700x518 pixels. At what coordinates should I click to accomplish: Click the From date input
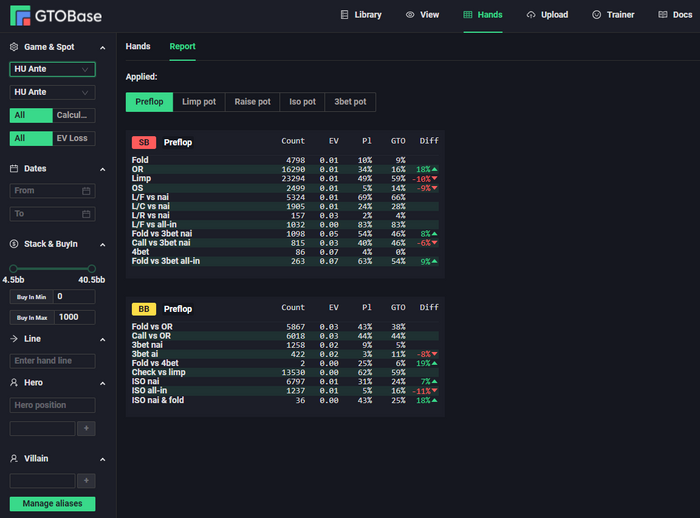pos(53,191)
